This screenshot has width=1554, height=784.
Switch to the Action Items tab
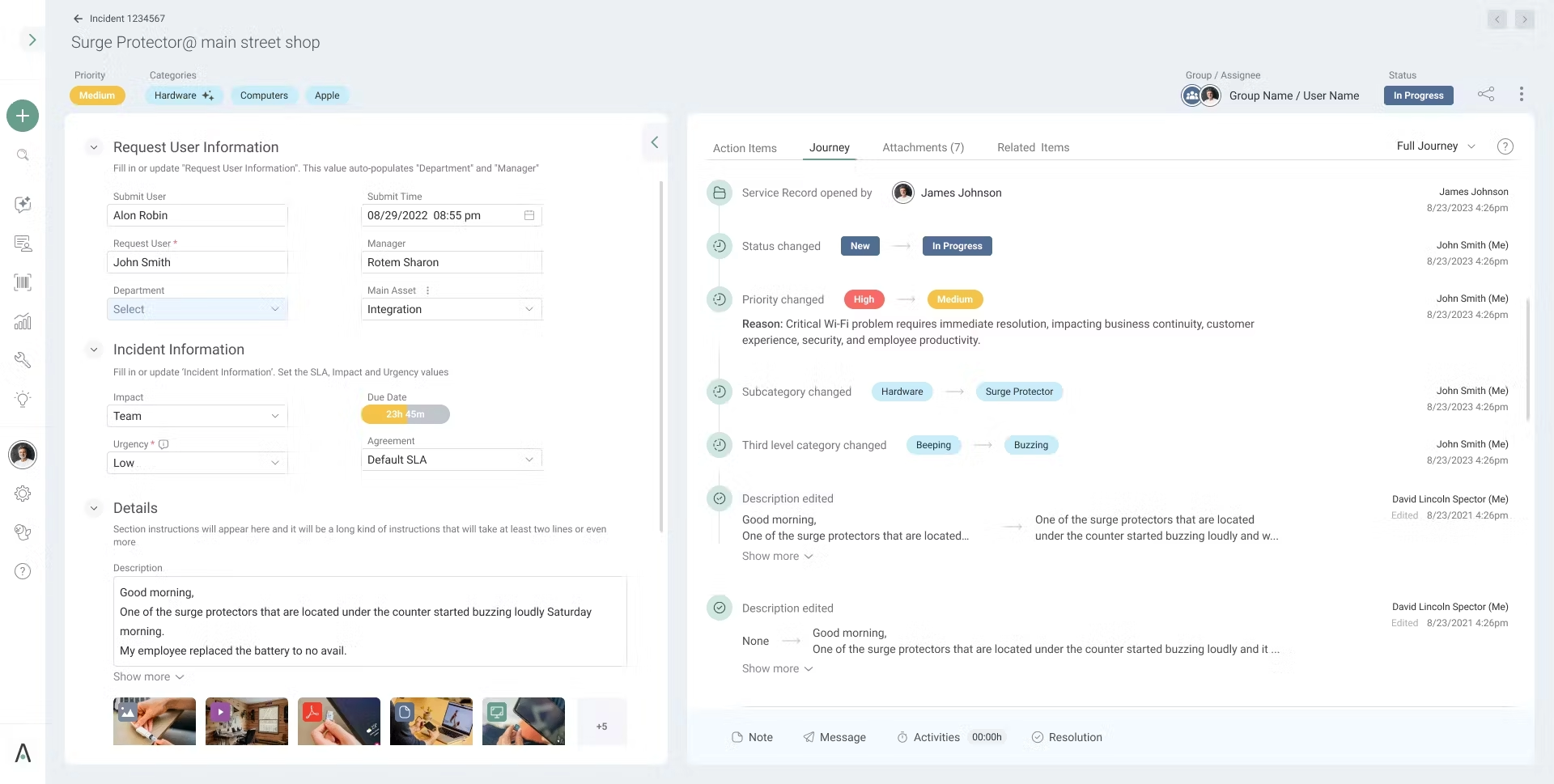click(745, 148)
